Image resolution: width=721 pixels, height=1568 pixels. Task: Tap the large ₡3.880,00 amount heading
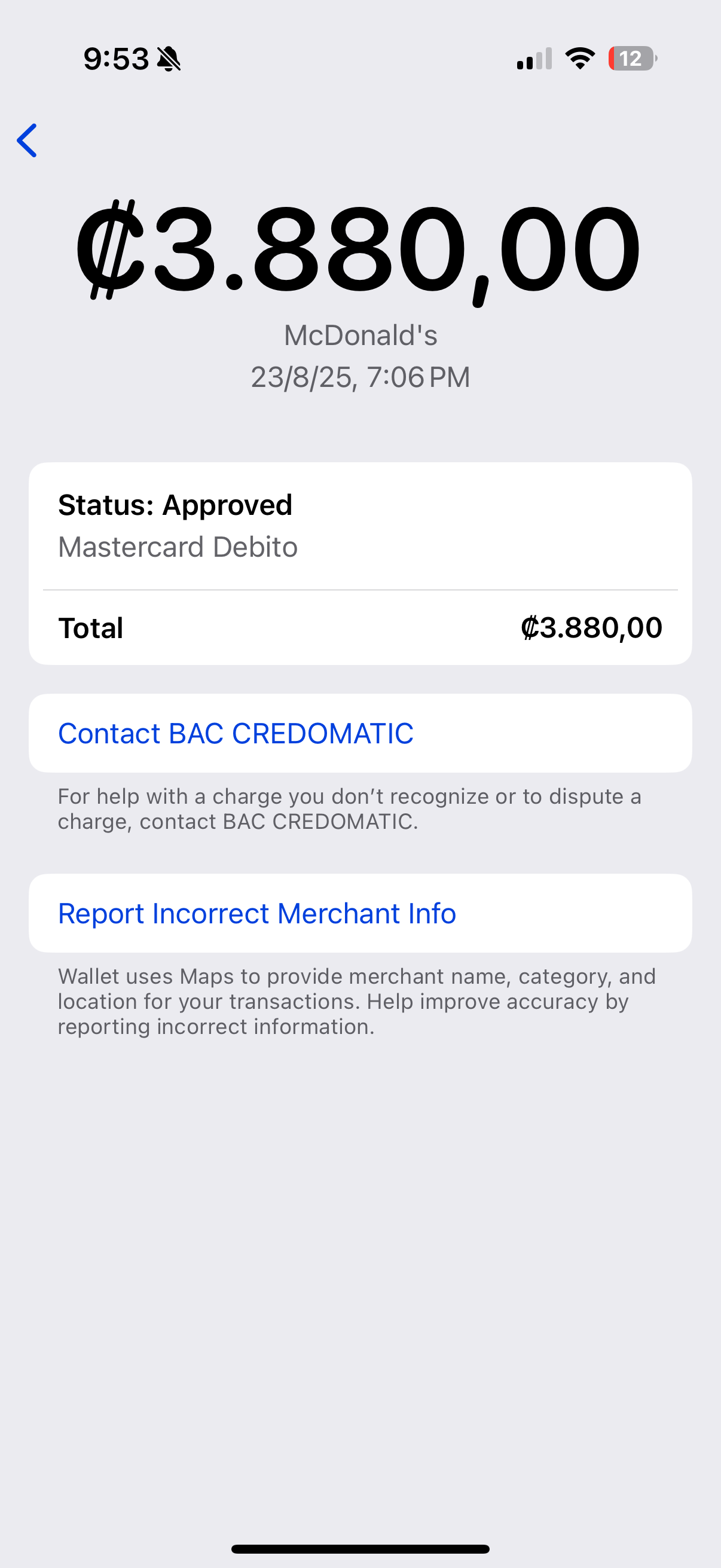[x=359, y=249]
